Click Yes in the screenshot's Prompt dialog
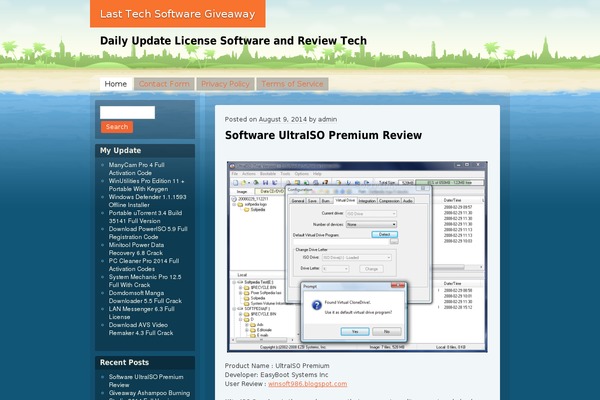This screenshot has width=600, height=400. 355,331
